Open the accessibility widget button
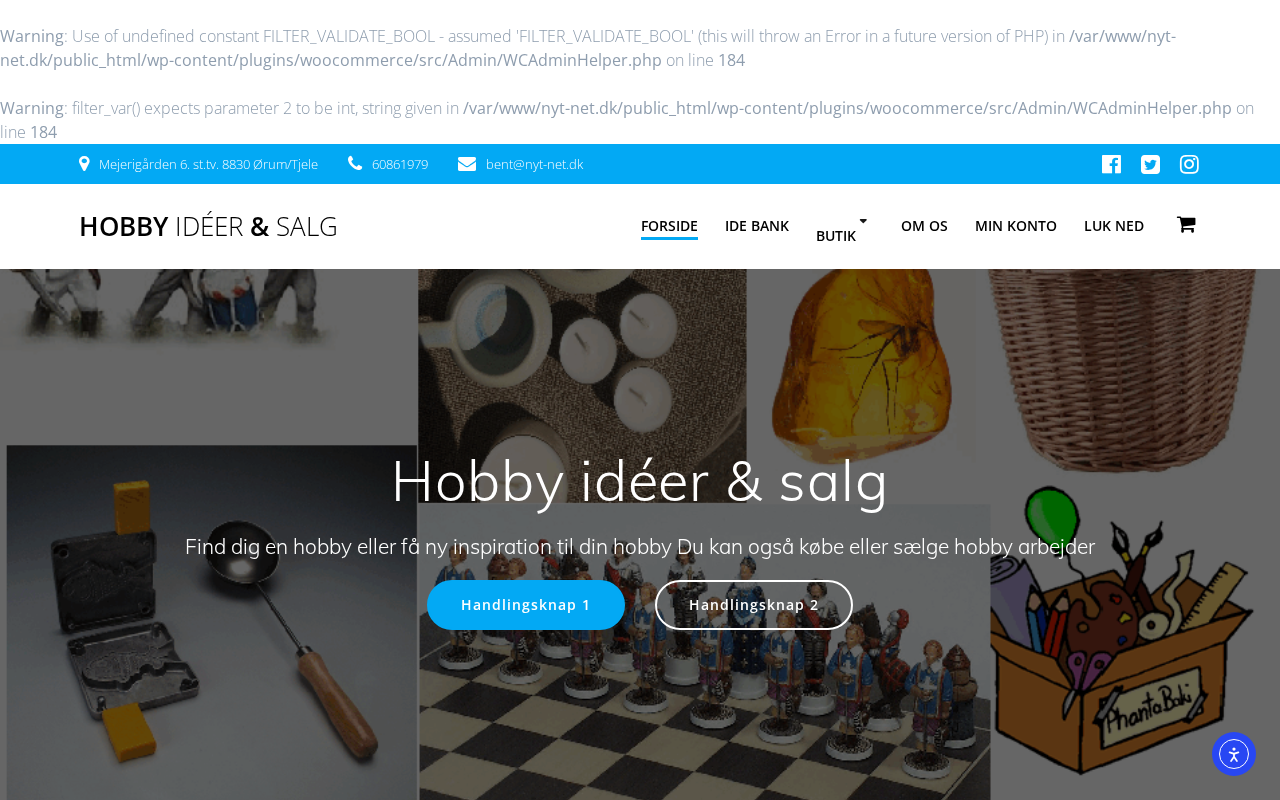1280x800 pixels. point(1234,754)
